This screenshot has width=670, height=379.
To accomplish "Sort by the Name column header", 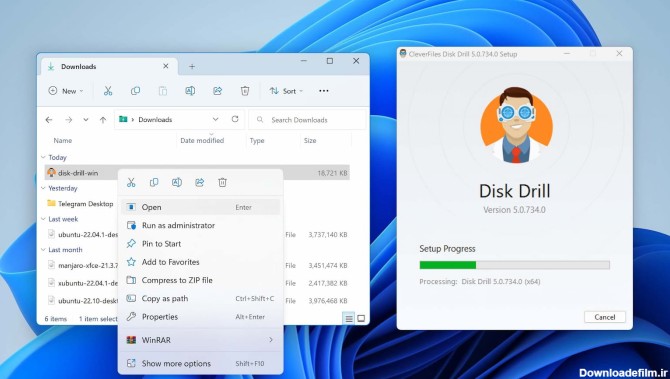I will pos(63,141).
